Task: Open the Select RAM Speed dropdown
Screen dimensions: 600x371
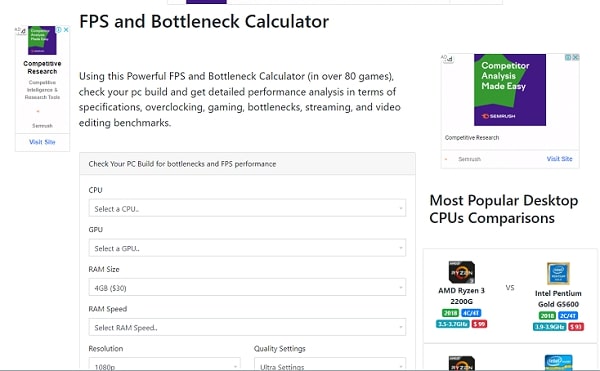Action: tap(247, 327)
